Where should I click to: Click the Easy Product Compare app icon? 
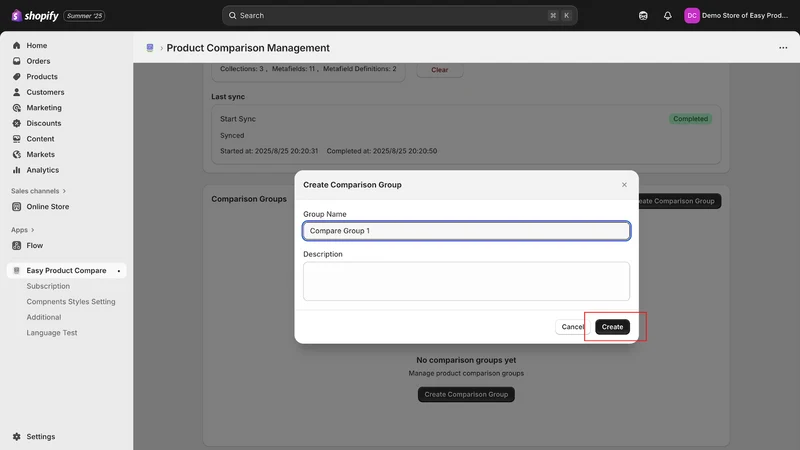17,270
